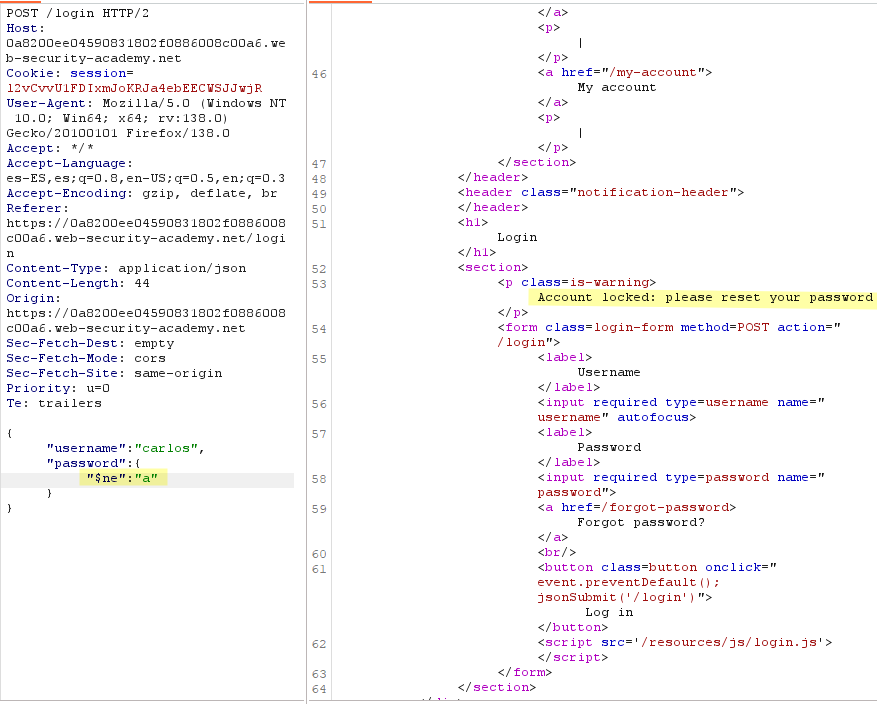The width and height of the screenshot is (877, 704).
Task: Click the href=/forgot-password anchor tag
Action: click(636, 507)
